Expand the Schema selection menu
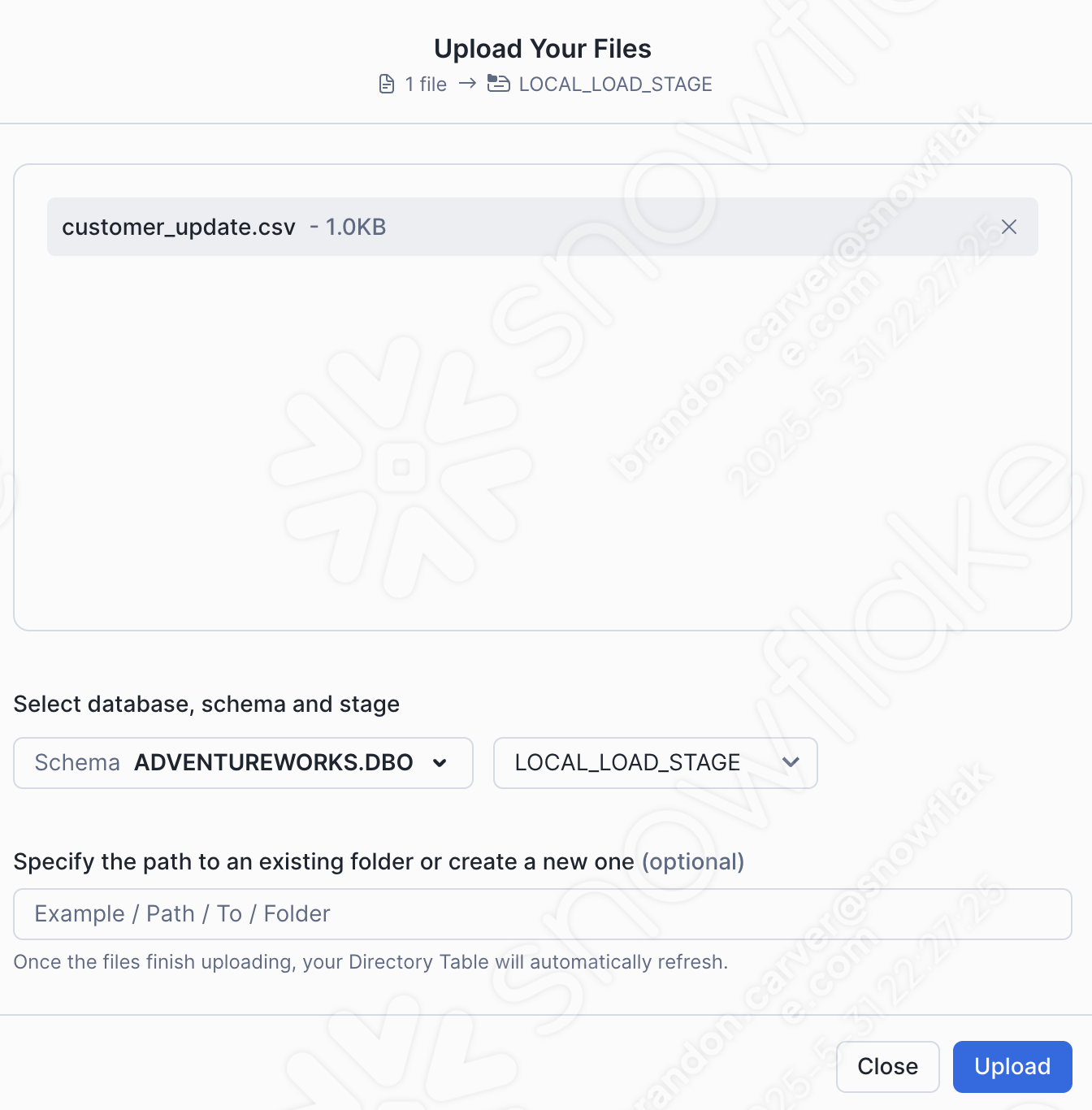Image resolution: width=1092 pixels, height=1110 pixels. tap(244, 763)
